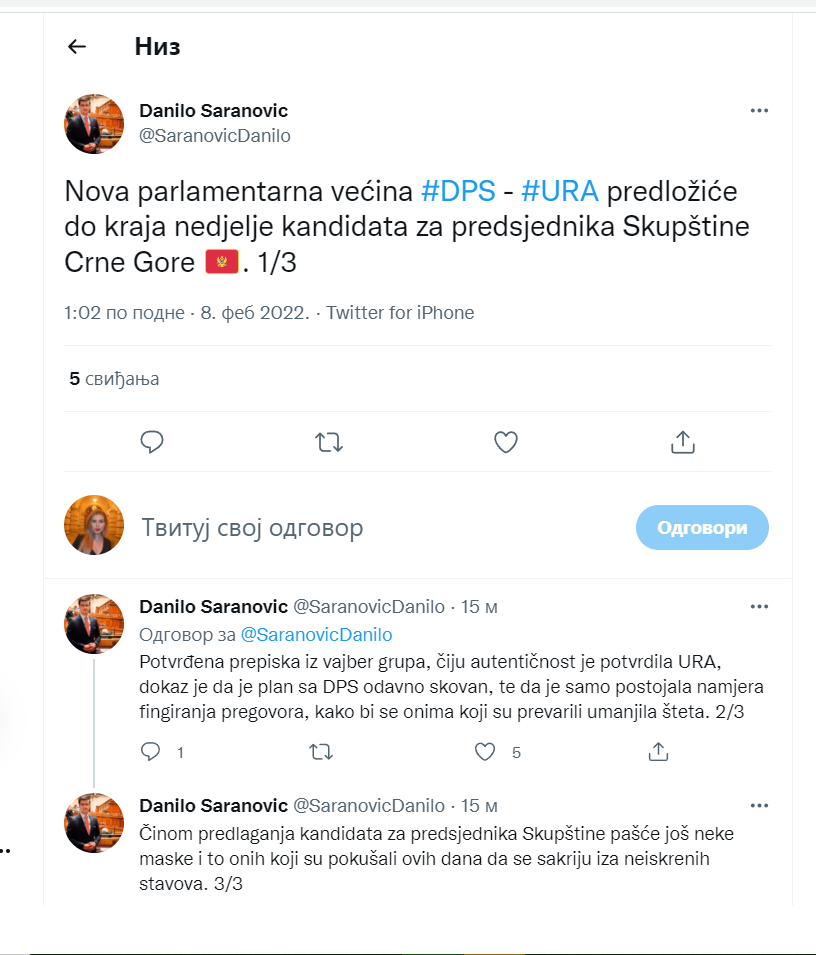Open @SaranovicDanilo mention in reply line
This screenshot has height=955, width=816.
[317, 635]
